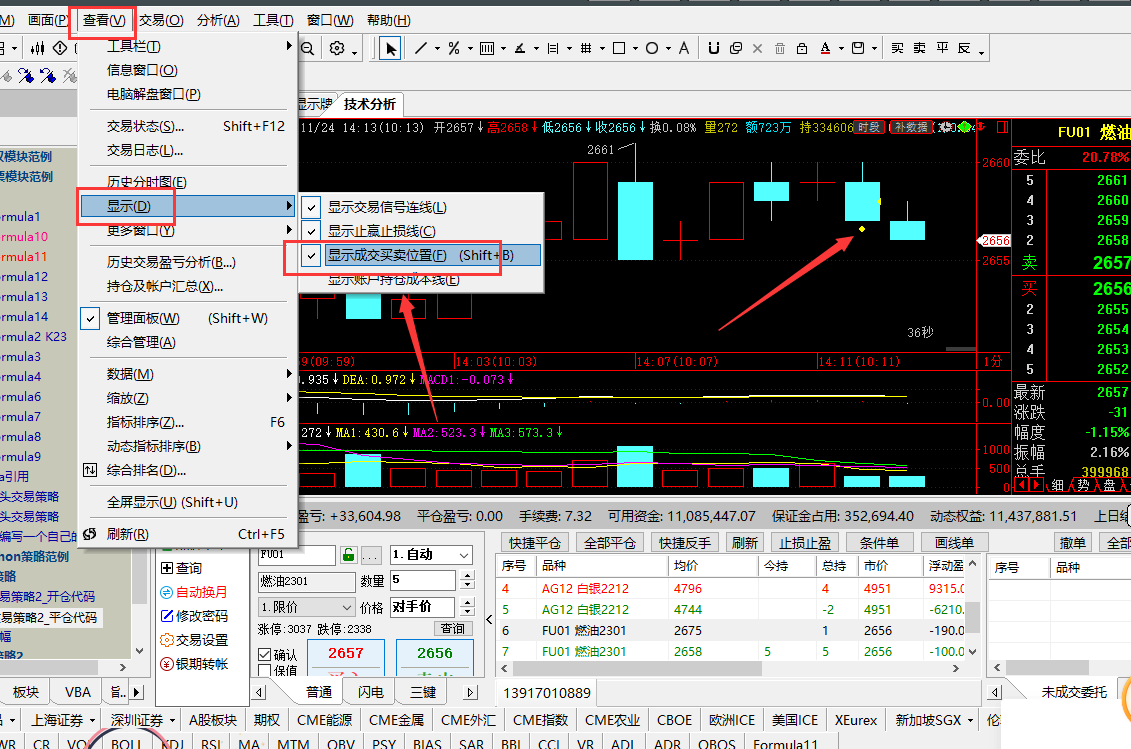Select the arrow pointer tool

click(x=390, y=48)
